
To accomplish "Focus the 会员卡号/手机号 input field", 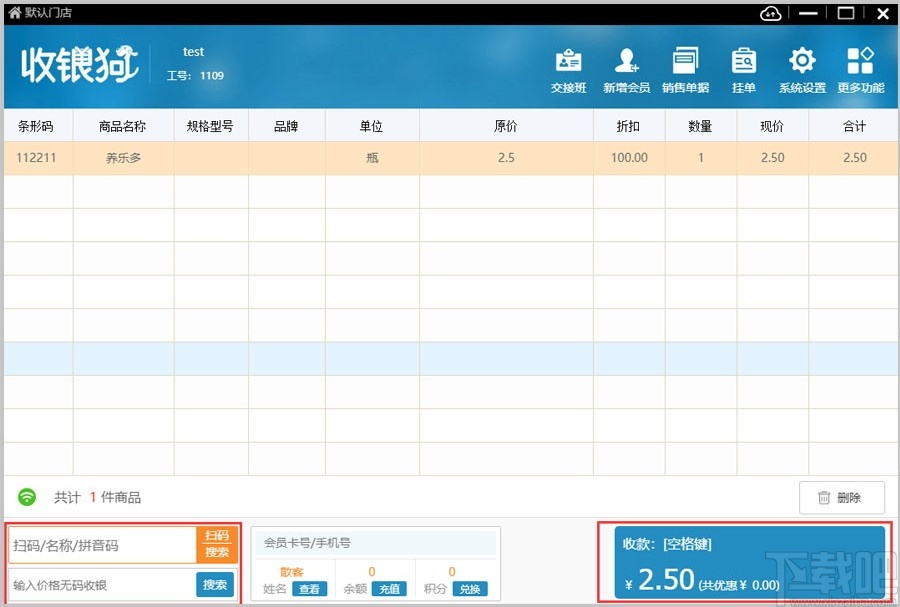I will (x=375, y=543).
